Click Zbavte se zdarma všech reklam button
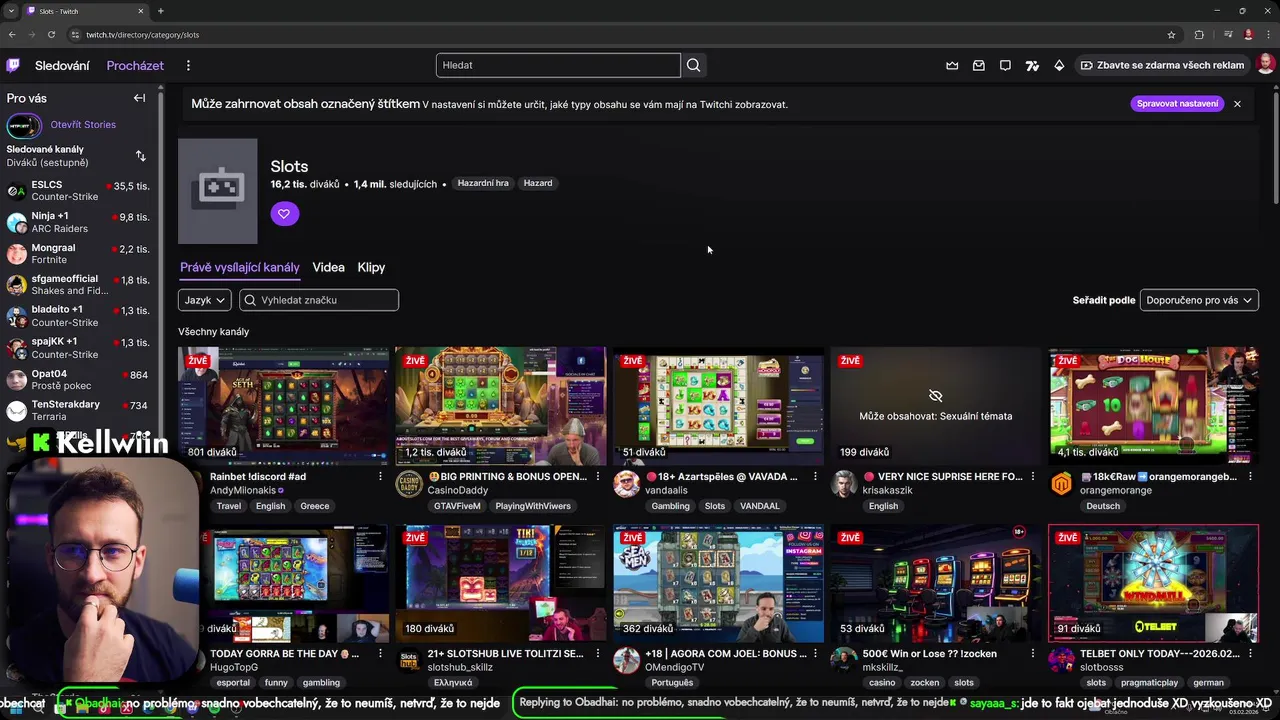This screenshot has width=1280, height=720. coord(1161,65)
